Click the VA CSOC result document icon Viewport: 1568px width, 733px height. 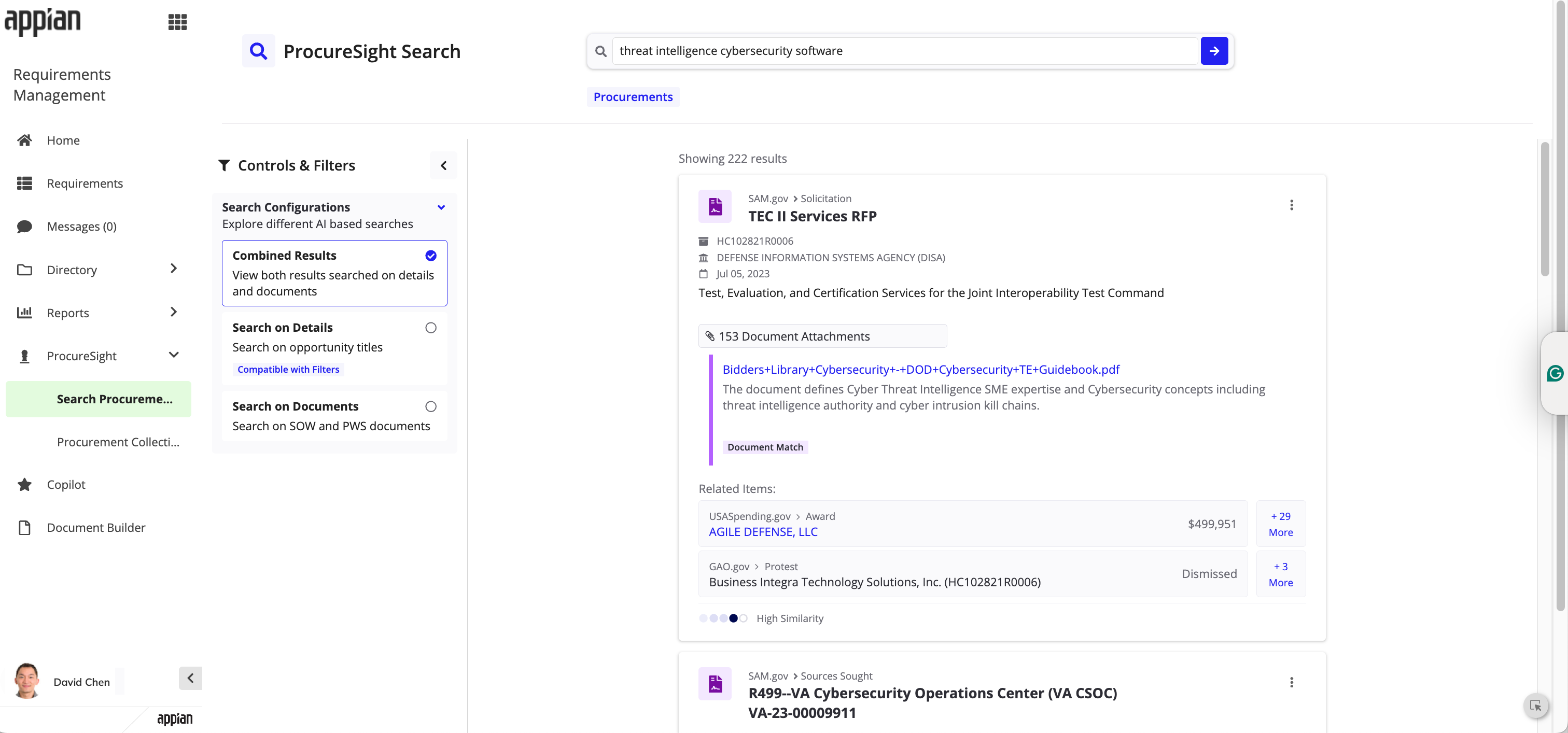[715, 684]
